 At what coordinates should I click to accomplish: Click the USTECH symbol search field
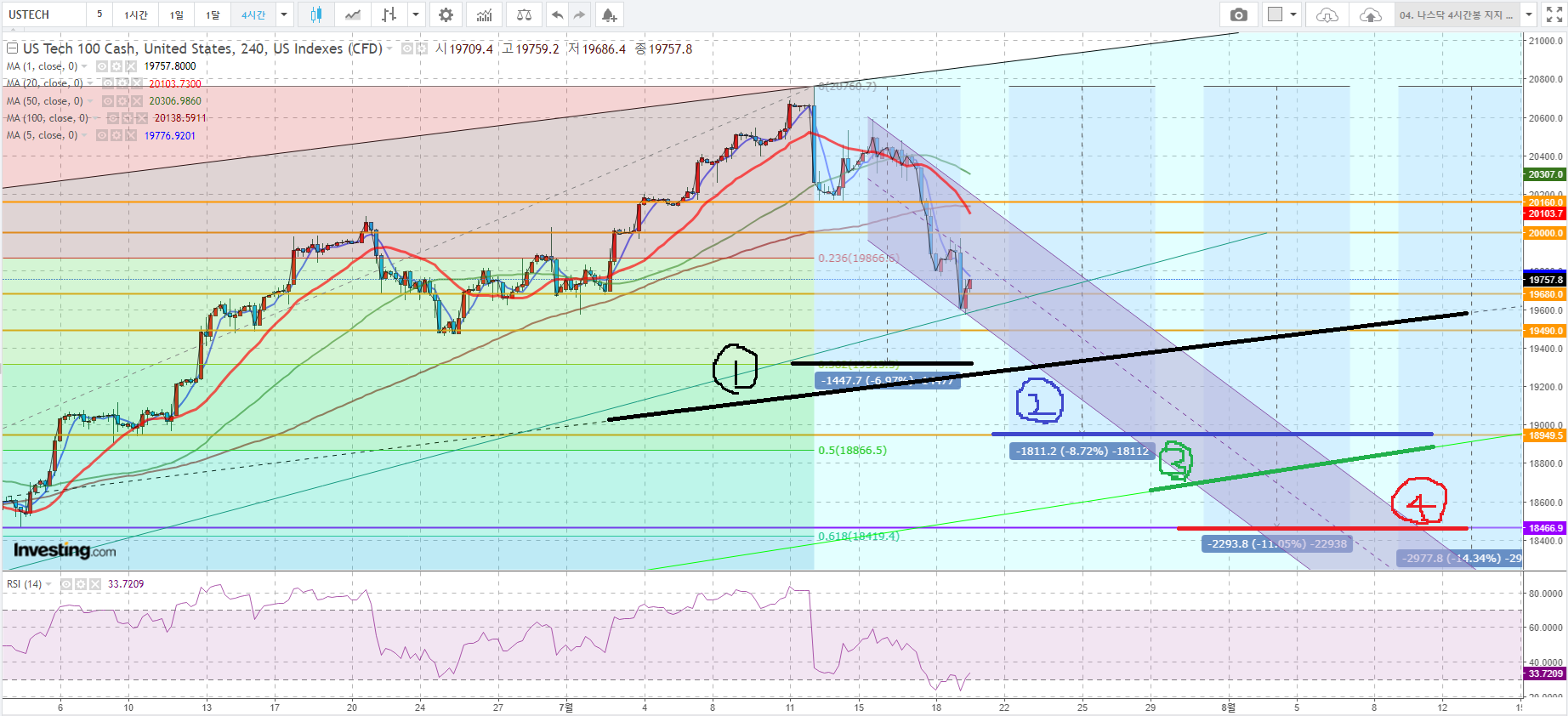pos(44,14)
